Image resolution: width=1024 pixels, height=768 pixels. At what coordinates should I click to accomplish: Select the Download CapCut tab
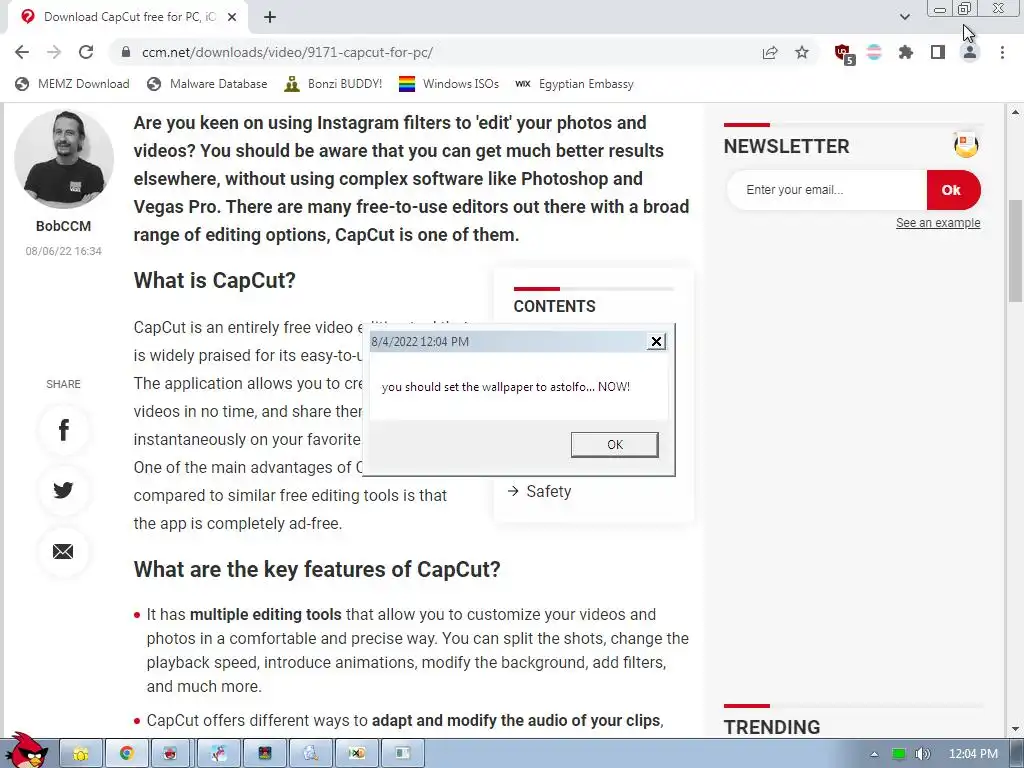127,17
